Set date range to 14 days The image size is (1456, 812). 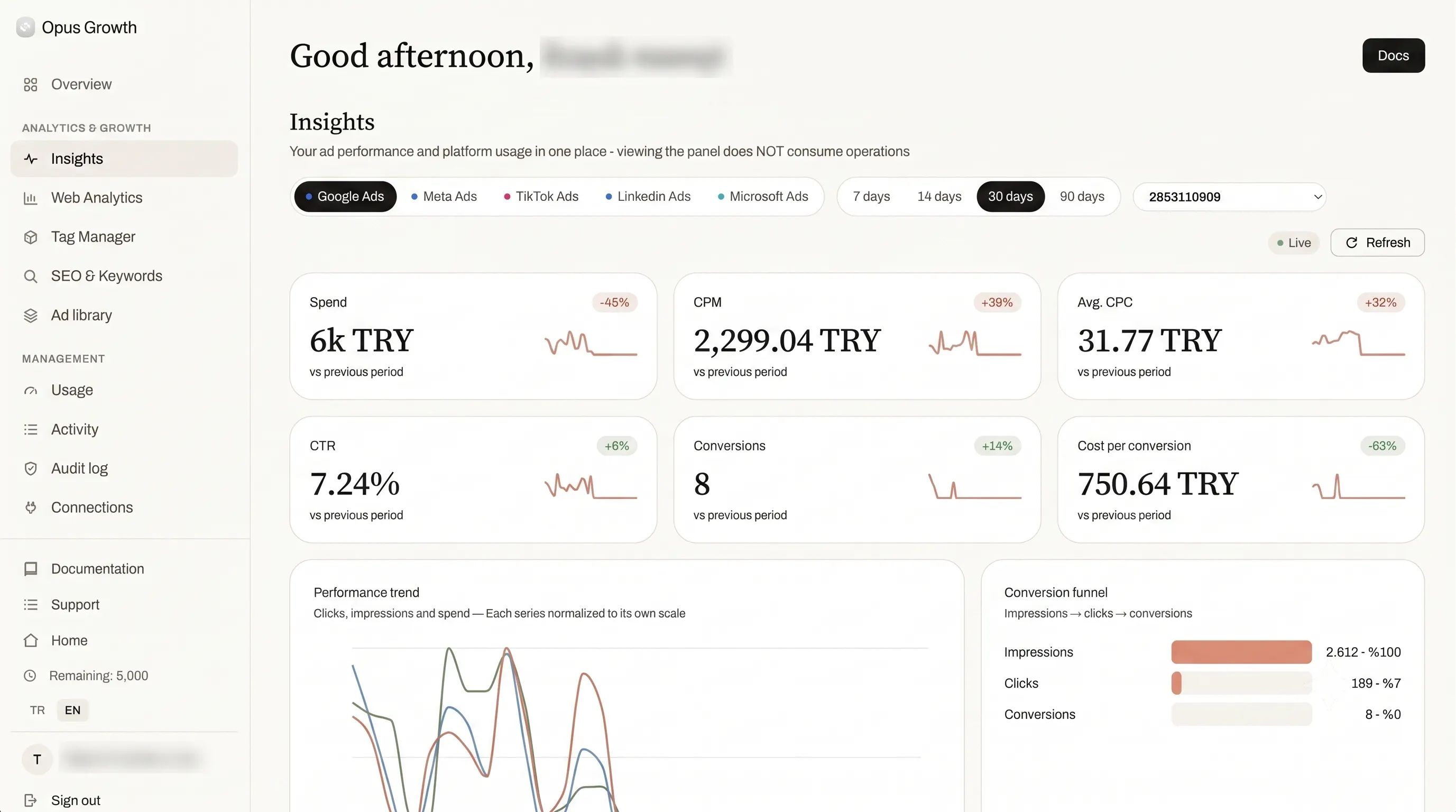[939, 197]
